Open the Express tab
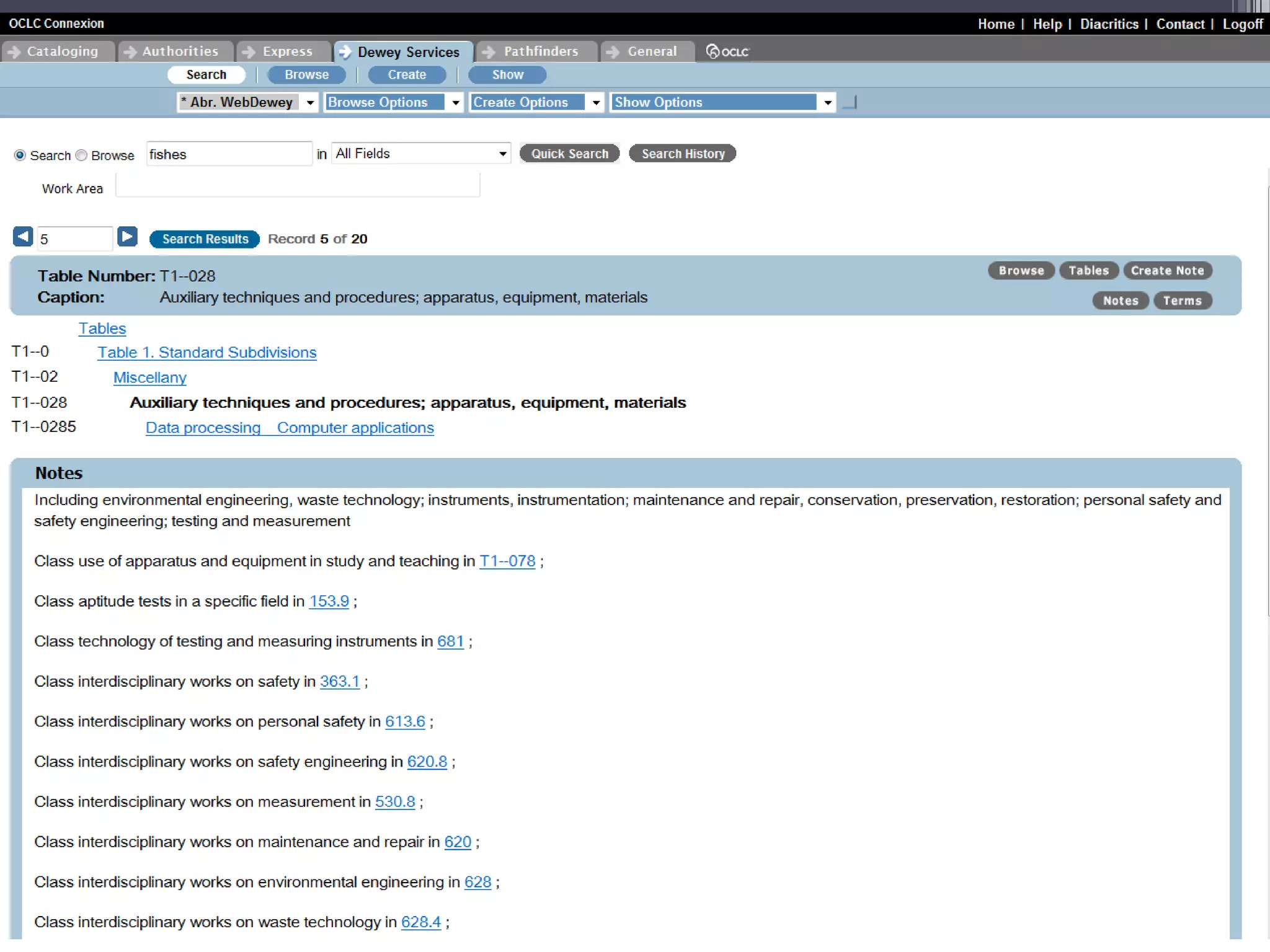 pyautogui.click(x=287, y=51)
